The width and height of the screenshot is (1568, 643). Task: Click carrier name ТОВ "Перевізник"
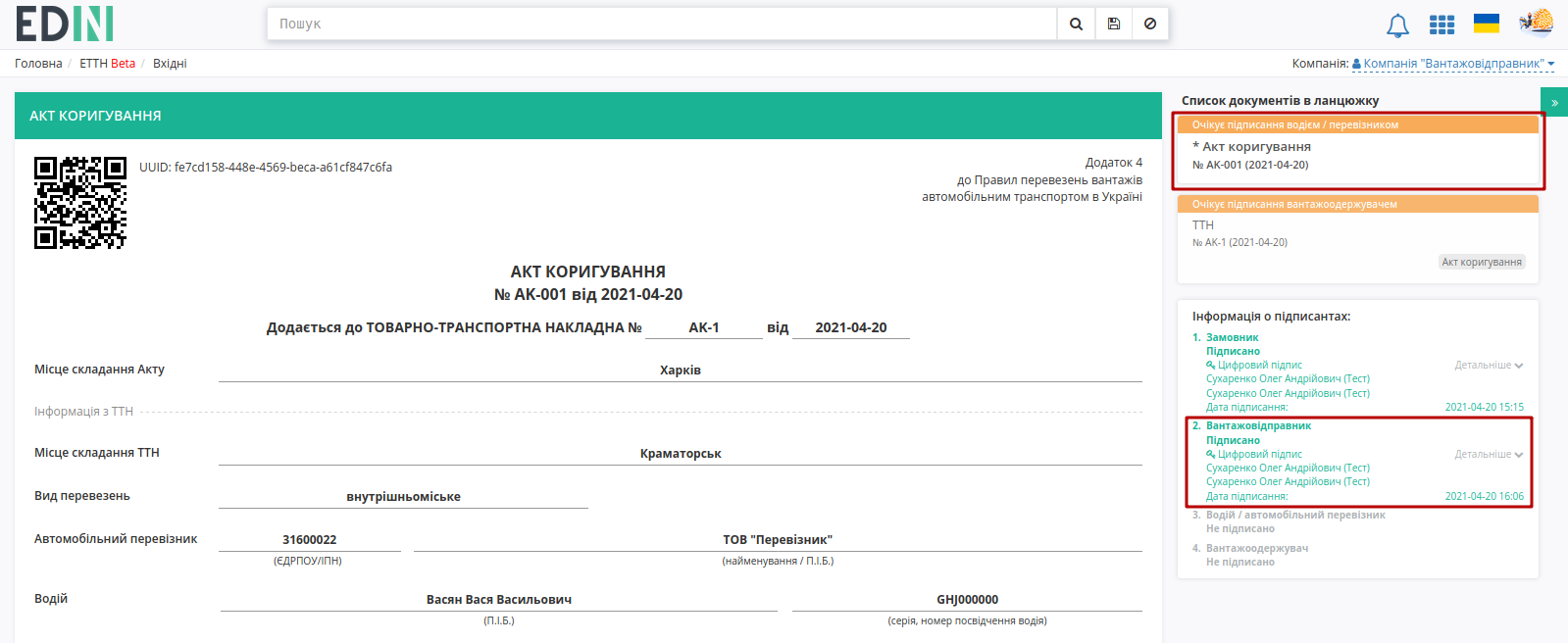(778, 540)
